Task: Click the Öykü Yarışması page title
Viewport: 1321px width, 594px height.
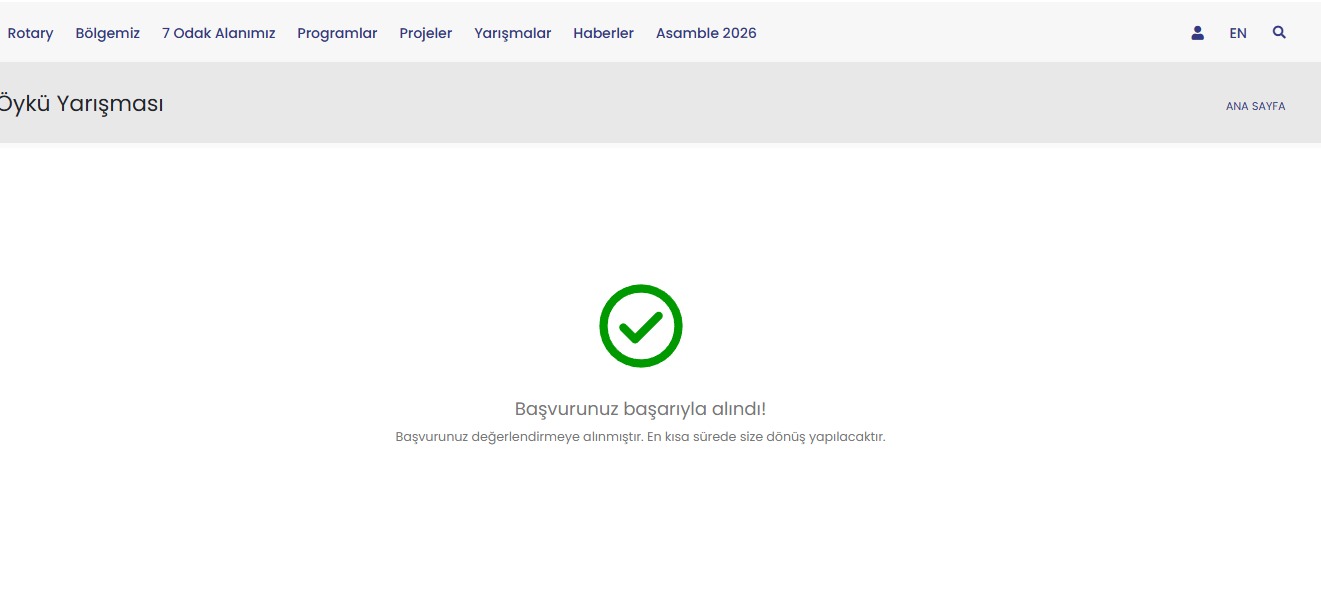Action: (80, 103)
